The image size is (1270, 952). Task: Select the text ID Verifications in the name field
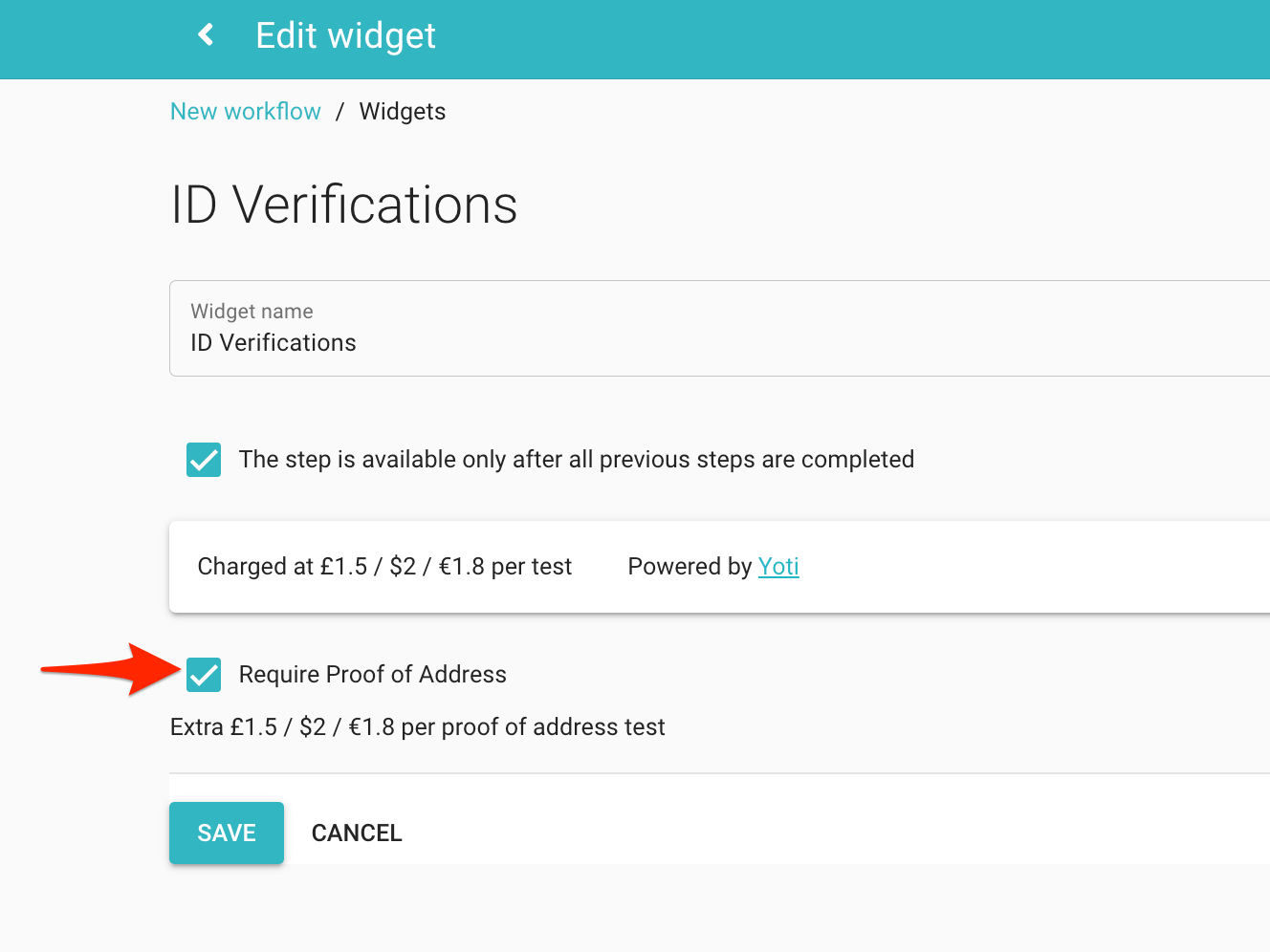tap(273, 342)
